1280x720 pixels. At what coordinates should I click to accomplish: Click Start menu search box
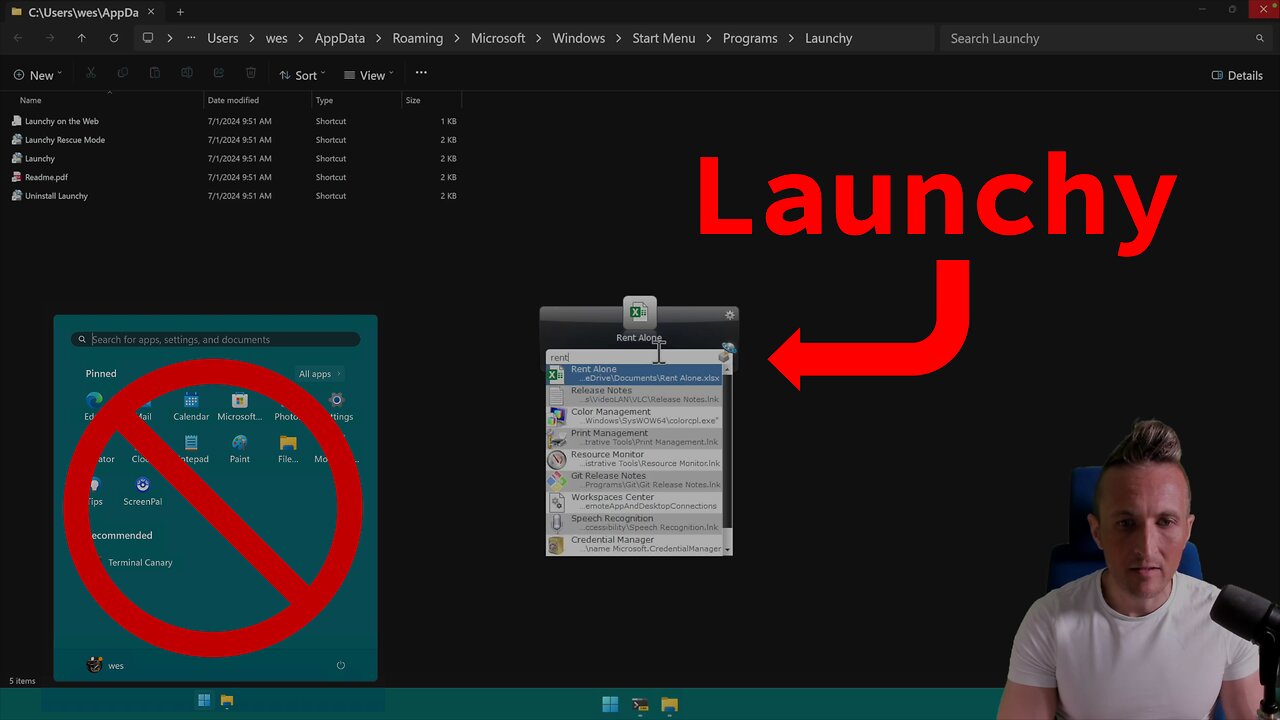tap(216, 339)
